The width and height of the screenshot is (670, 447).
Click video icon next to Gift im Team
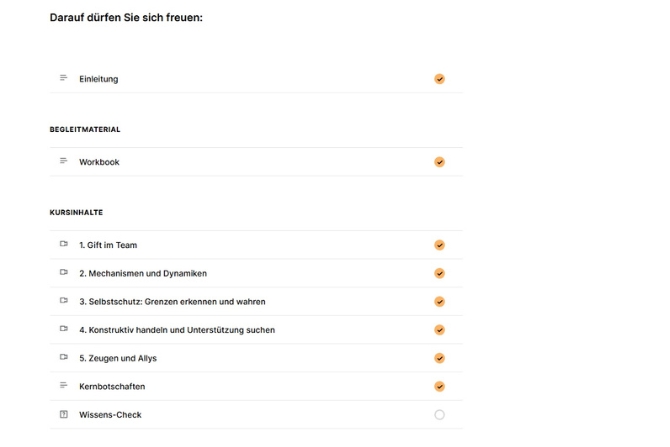[x=63, y=244]
